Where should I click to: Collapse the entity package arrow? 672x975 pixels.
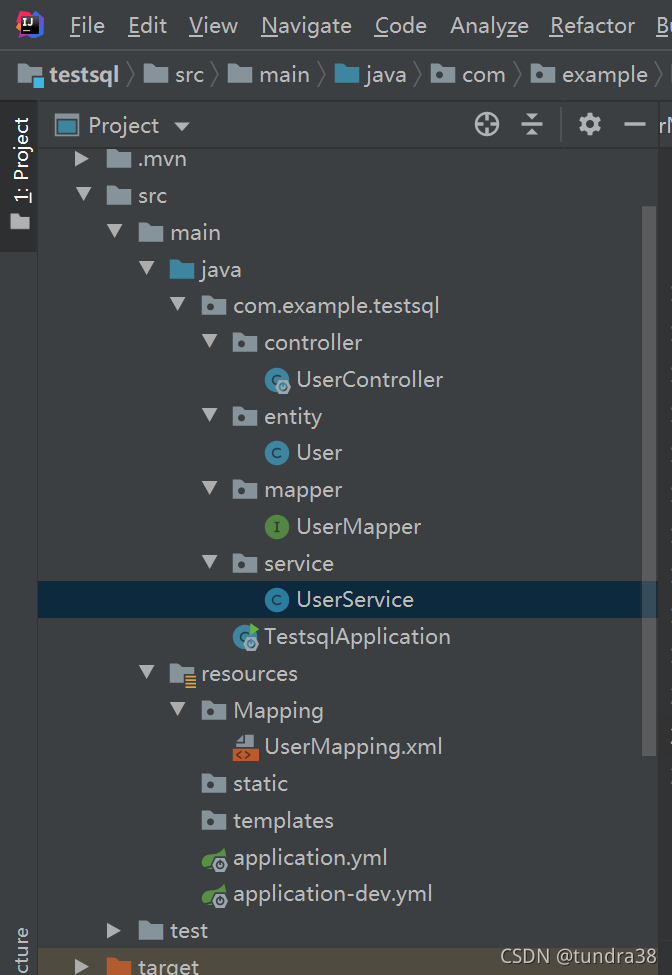210,415
